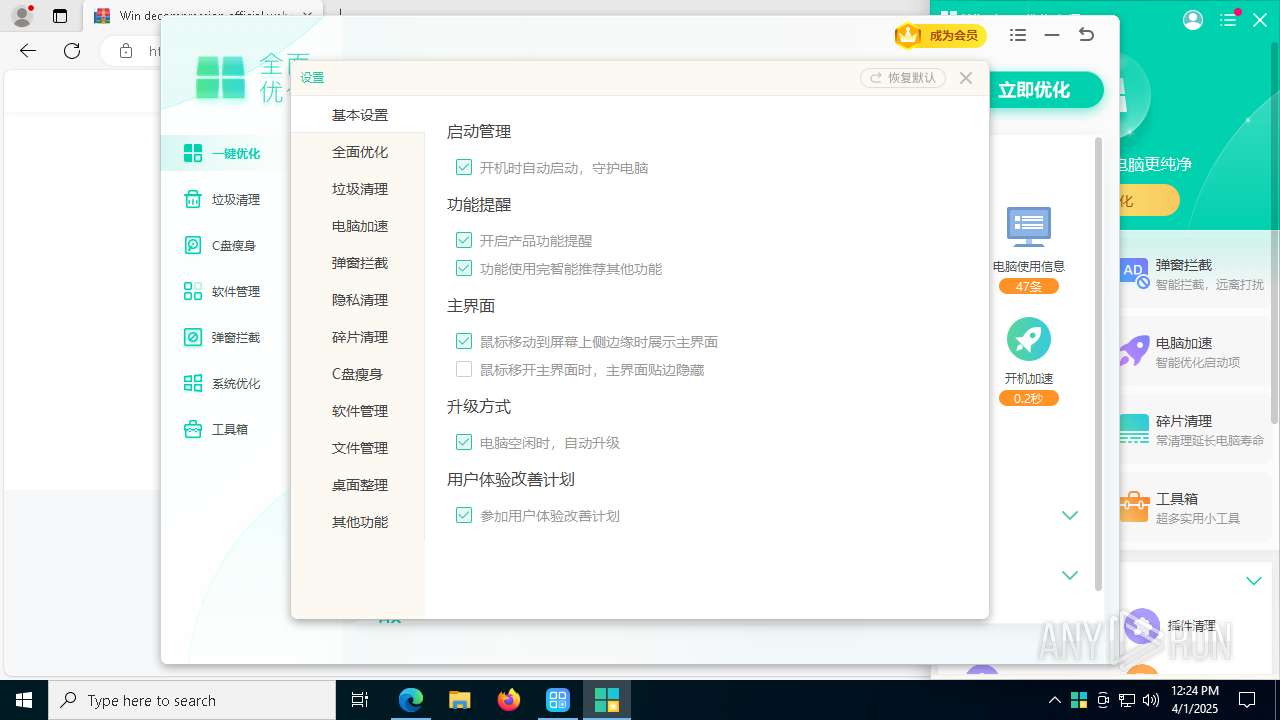Open Firefox from taskbar
Screen dimensions: 1280x720
pyautogui.click(x=509, y=700)
